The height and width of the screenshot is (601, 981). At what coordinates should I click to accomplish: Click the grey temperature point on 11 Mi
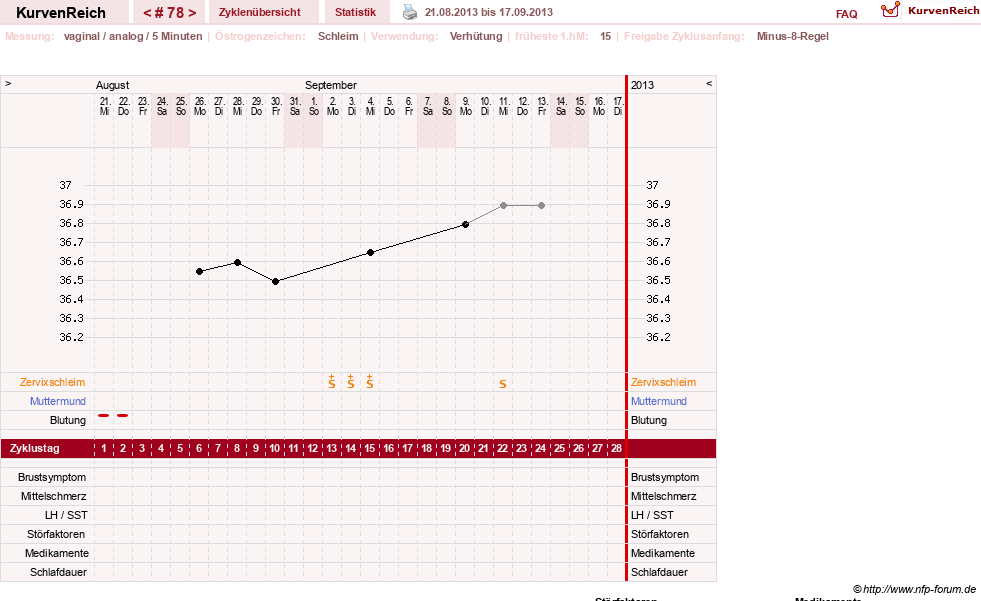[504, 205]
